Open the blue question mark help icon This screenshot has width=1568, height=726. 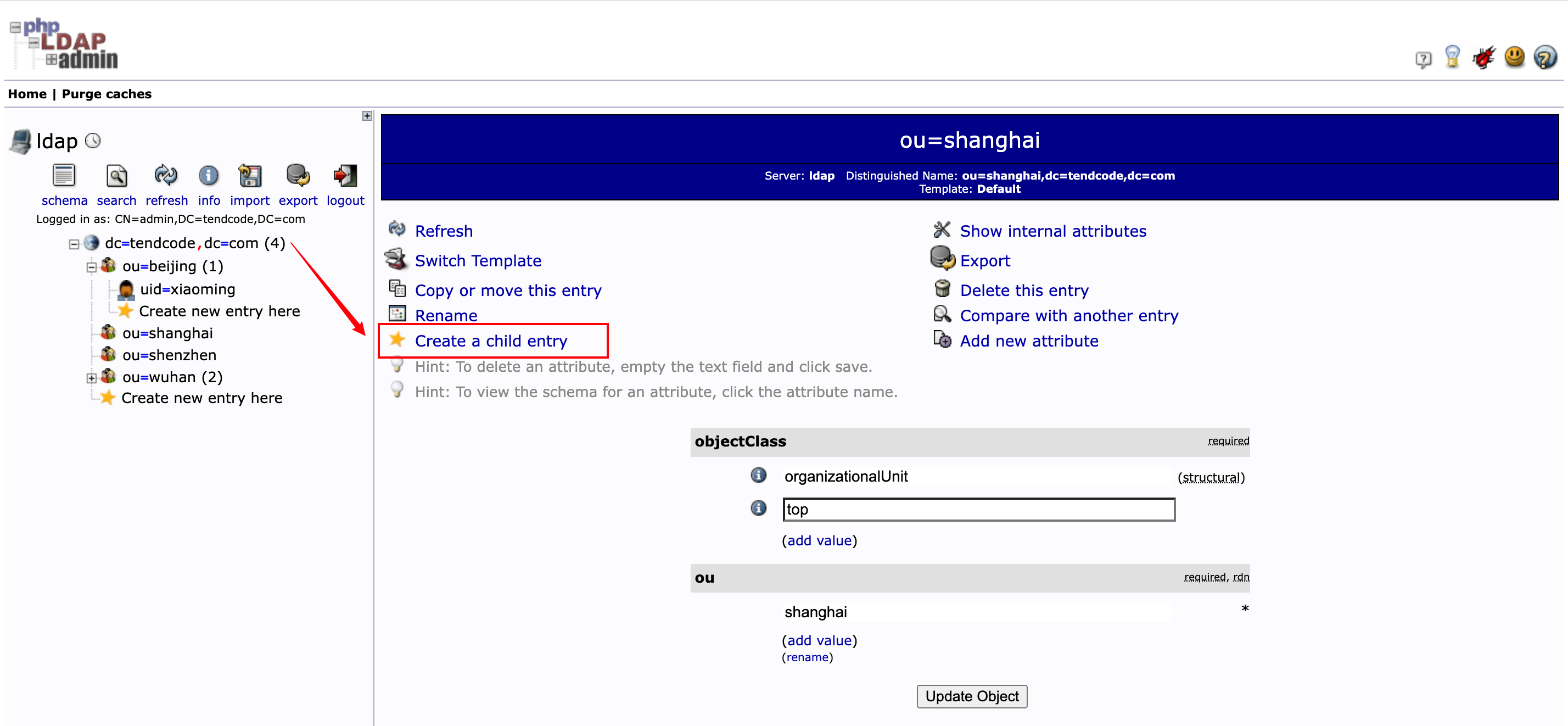coord(1545,57)
